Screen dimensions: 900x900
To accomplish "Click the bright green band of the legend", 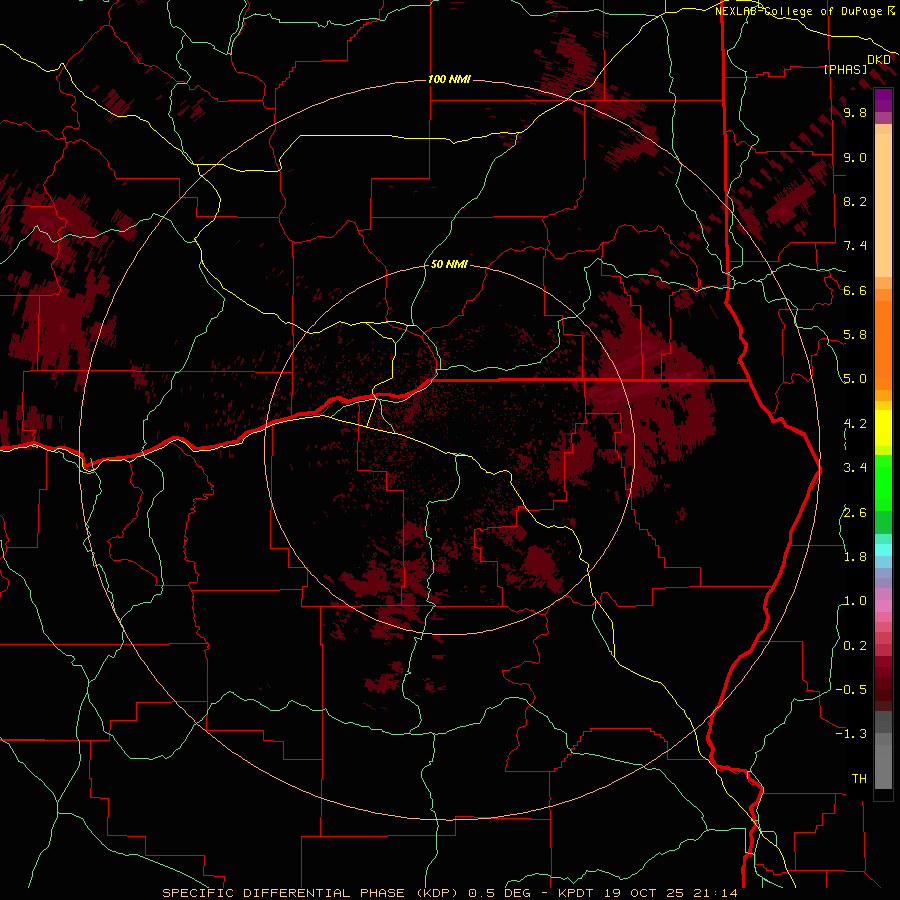I will pos(883,482).
